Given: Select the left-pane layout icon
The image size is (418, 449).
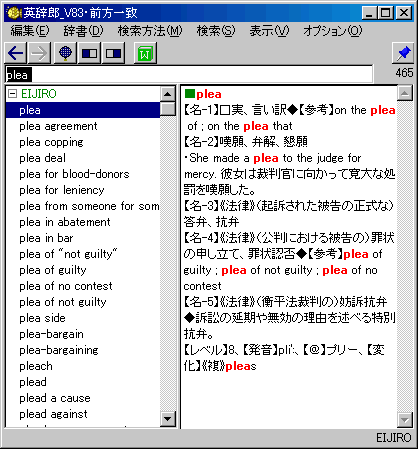Looking at the screenshot, I should (89, 53).
